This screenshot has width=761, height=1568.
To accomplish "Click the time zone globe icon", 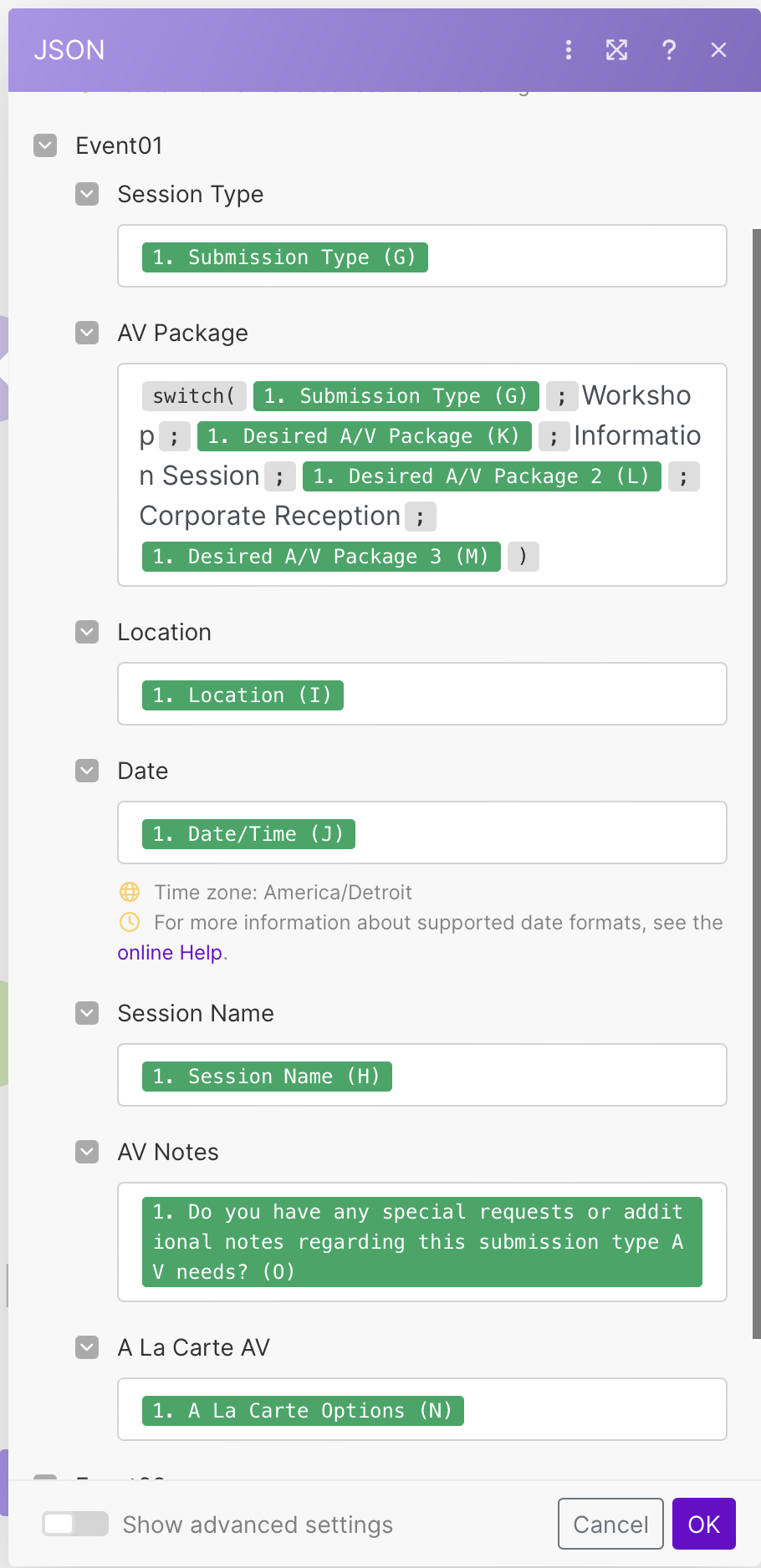I will [x=130, y=892].
